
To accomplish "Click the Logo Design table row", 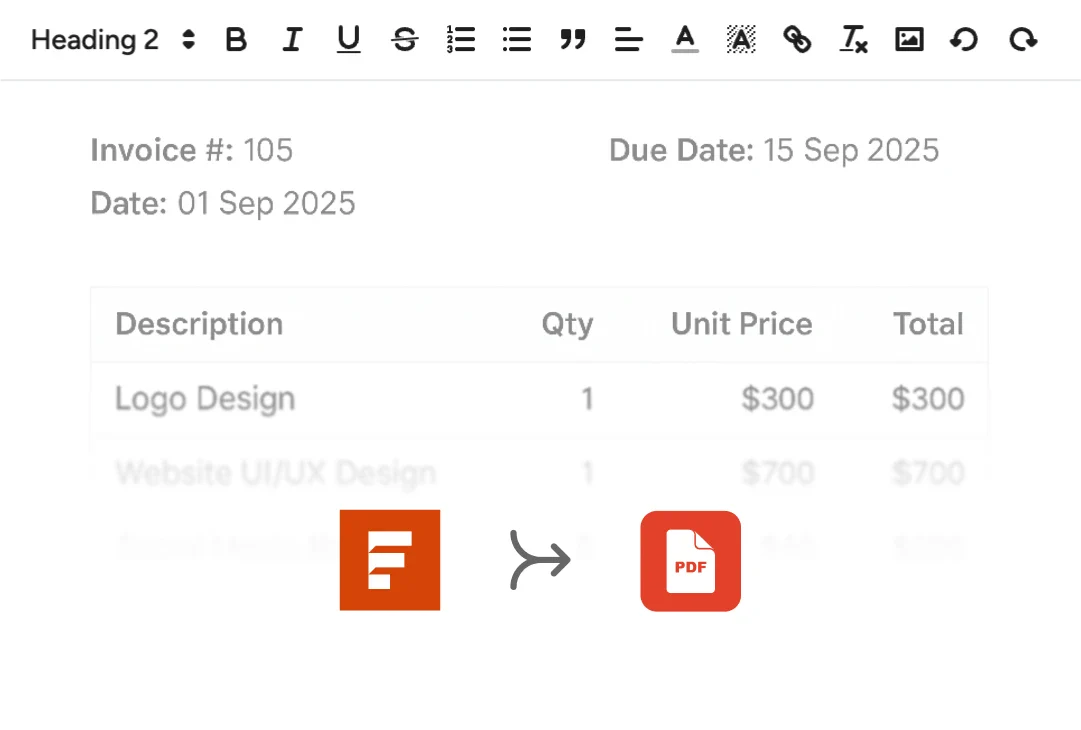I will [205, 399].
